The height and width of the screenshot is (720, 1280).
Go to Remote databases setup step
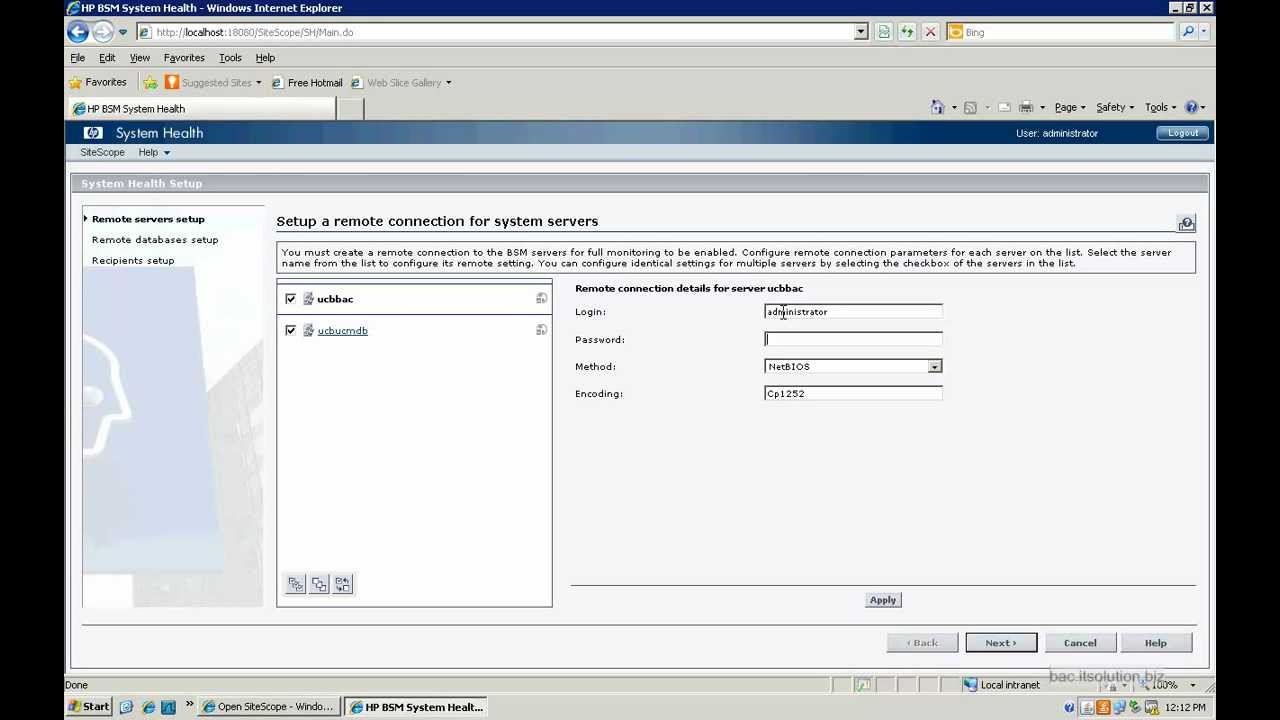(x=155, y=240)
